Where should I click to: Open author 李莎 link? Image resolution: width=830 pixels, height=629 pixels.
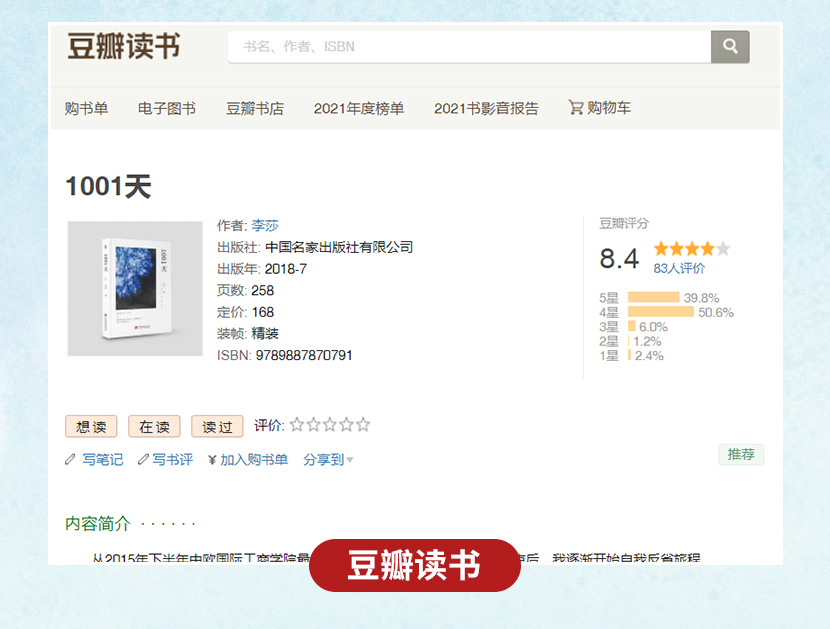(265, 226)
